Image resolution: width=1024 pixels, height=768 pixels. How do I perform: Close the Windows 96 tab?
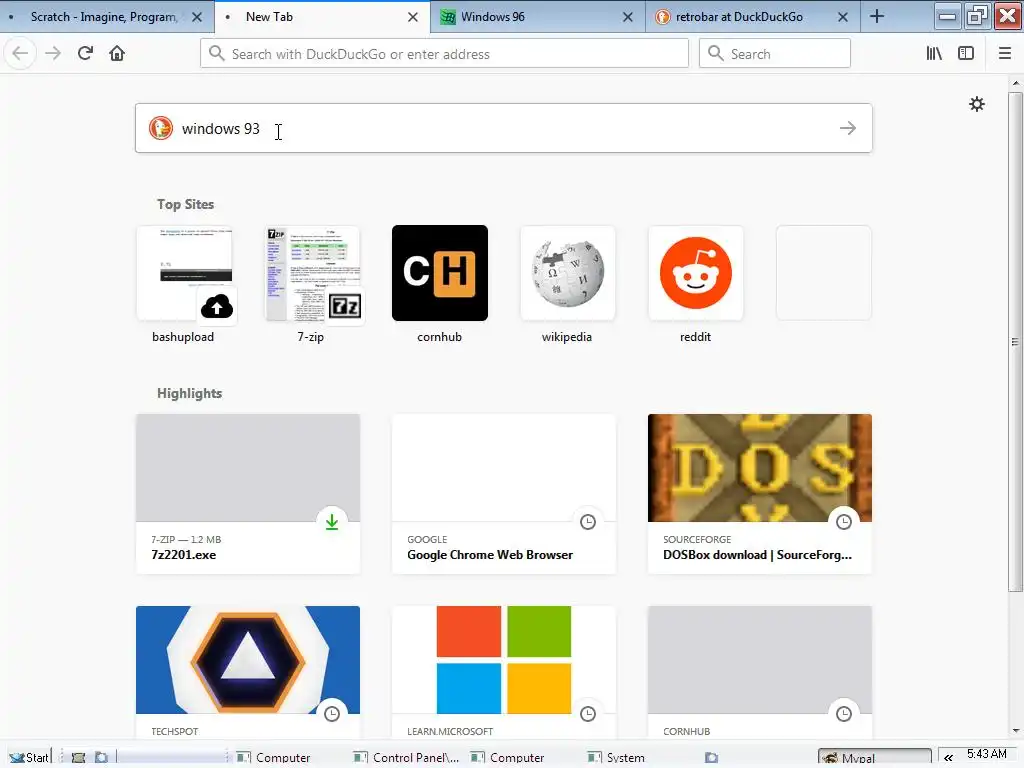tap(628, 17)
